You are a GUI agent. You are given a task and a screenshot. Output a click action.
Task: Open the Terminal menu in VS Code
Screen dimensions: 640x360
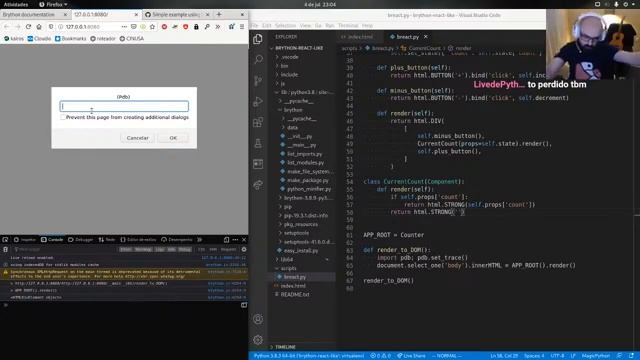(348, 25)
